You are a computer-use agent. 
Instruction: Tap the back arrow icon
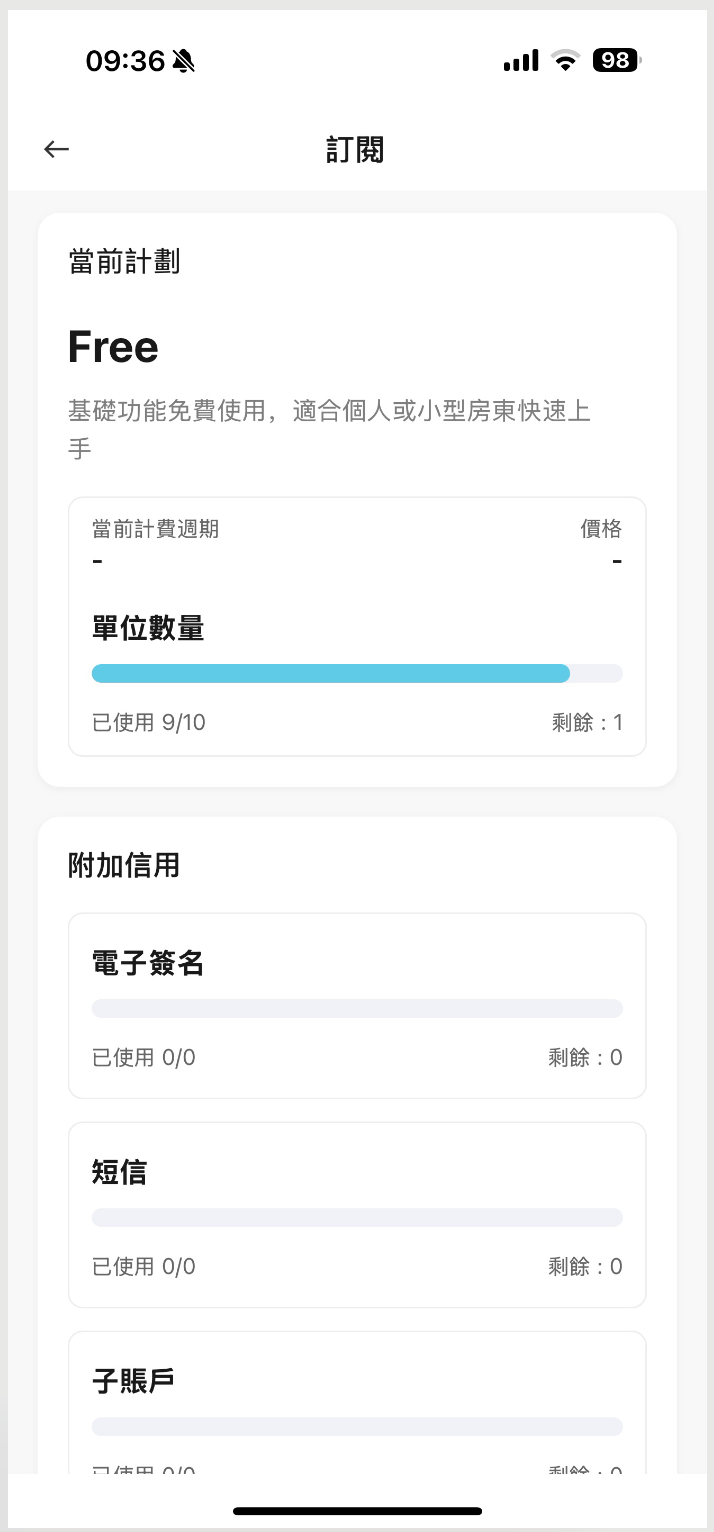[x=56, y=150]
